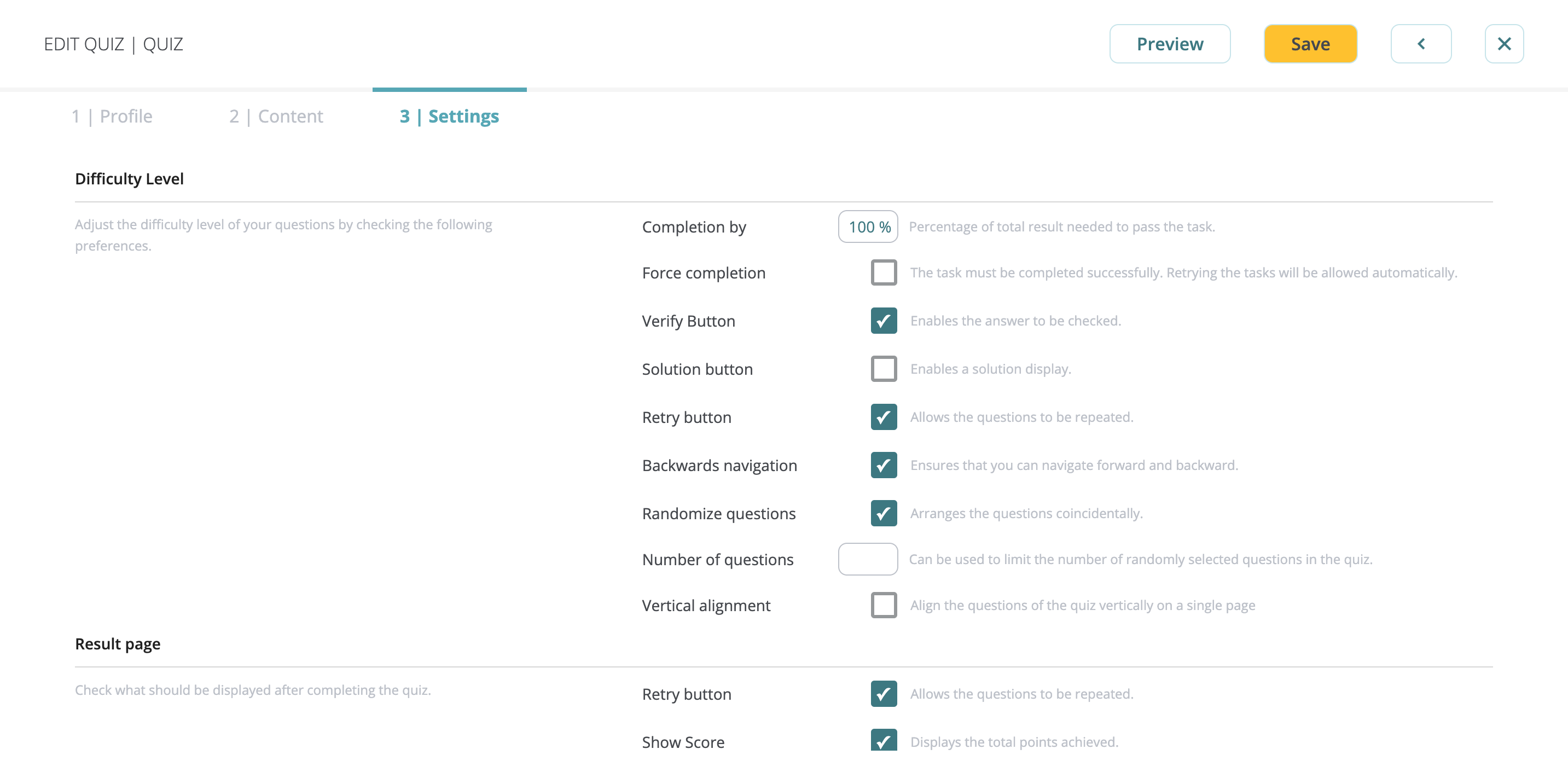Click the 'Backwards navigation' label
The width and height of the screenshot is (1568, 778).
pyautogui.click(x=719, y=466)
